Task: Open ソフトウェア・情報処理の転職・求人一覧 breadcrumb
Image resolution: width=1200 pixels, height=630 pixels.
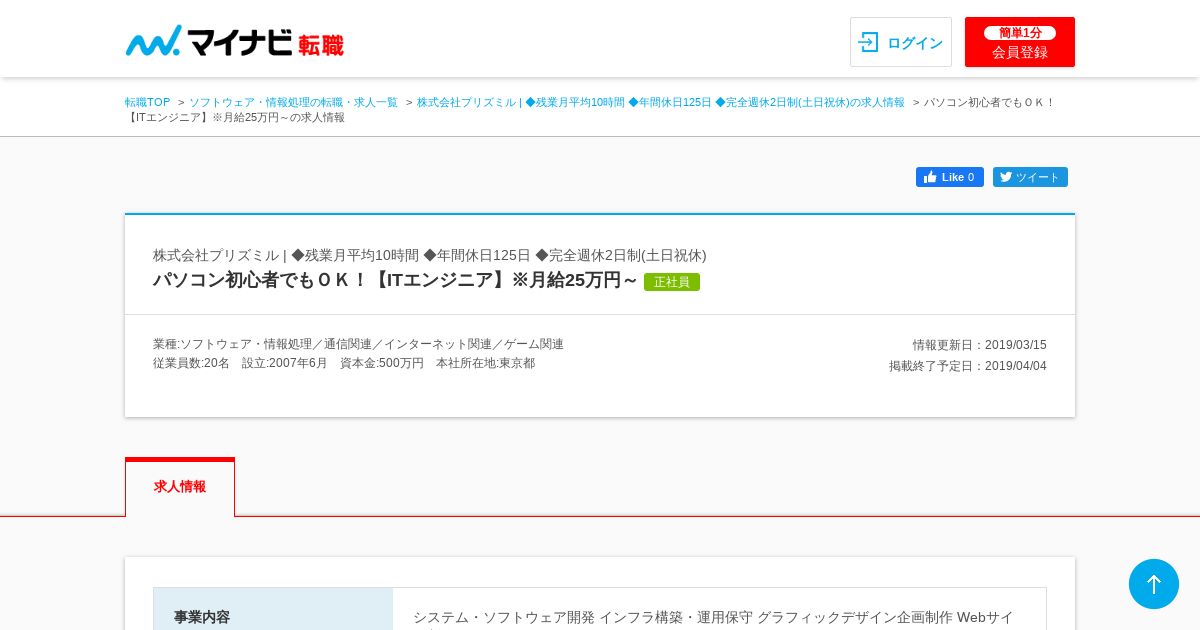Action: pos(293,102)
